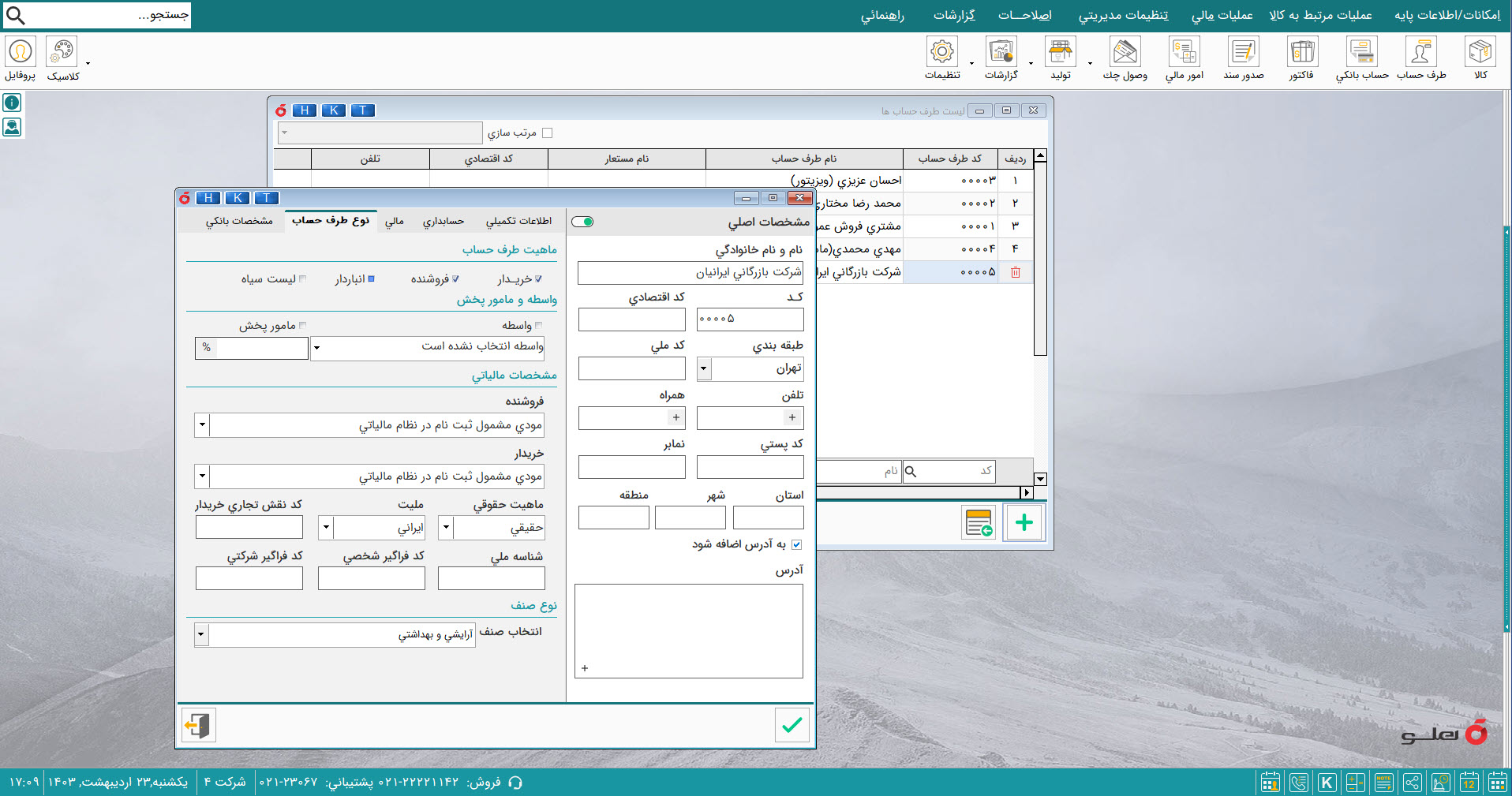
Task: Open the انتخاب صنف dropdown showing آرایشی و بهداشتی
Action: [x=201, y=634]
